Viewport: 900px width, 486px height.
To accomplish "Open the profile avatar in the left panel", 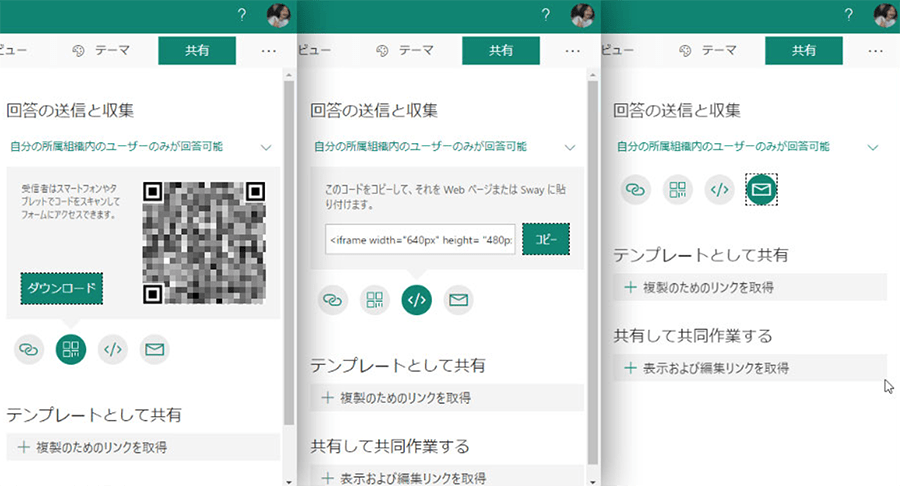I will (279, 15).
